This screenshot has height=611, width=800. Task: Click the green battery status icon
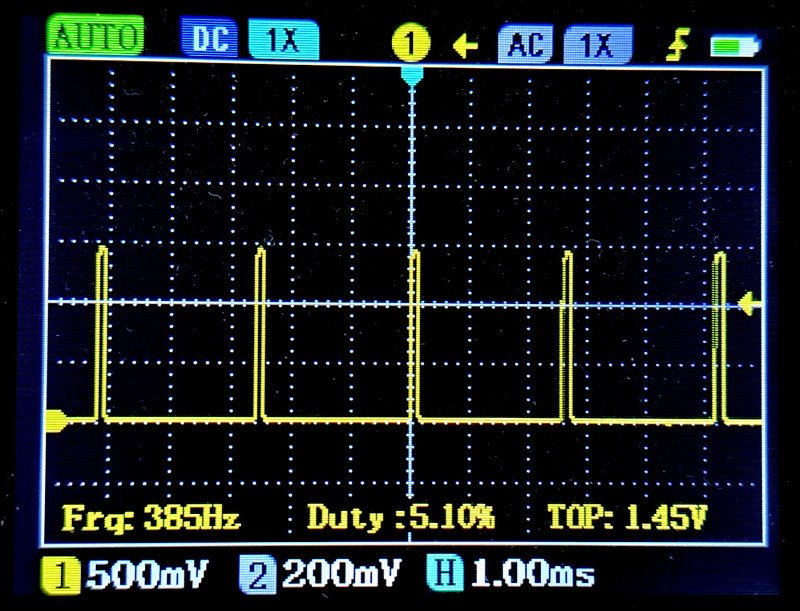click(734, 47)
